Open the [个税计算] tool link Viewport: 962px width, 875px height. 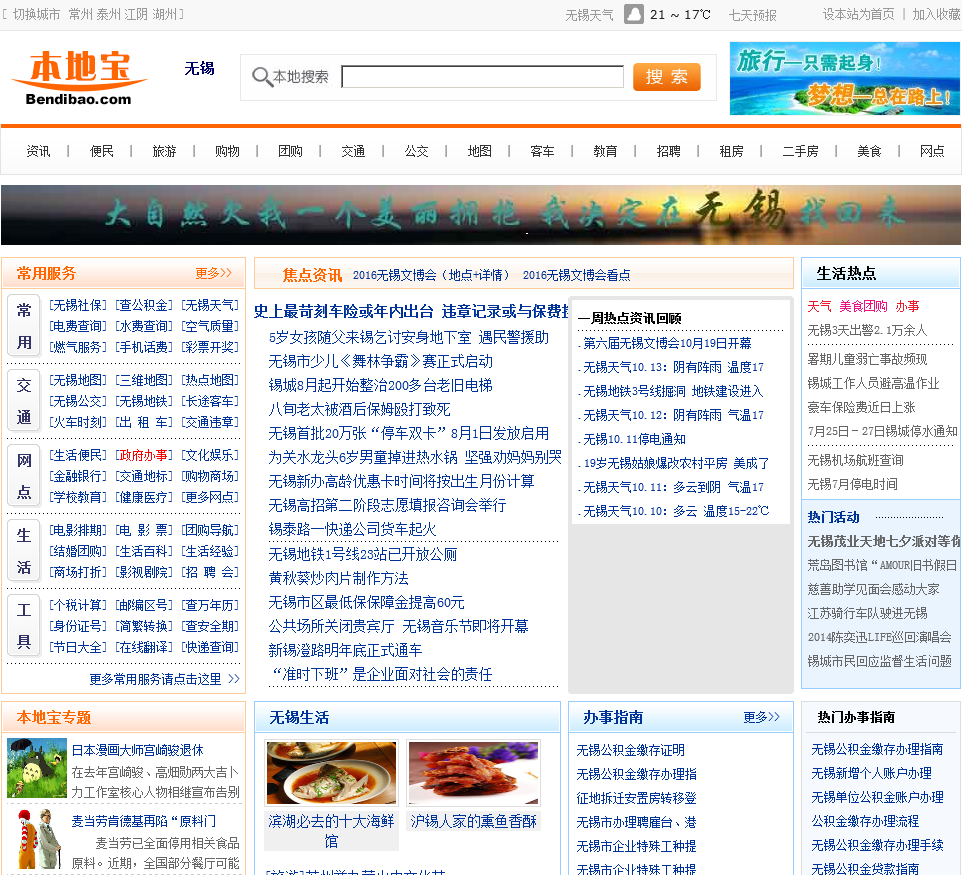point(78,605)
